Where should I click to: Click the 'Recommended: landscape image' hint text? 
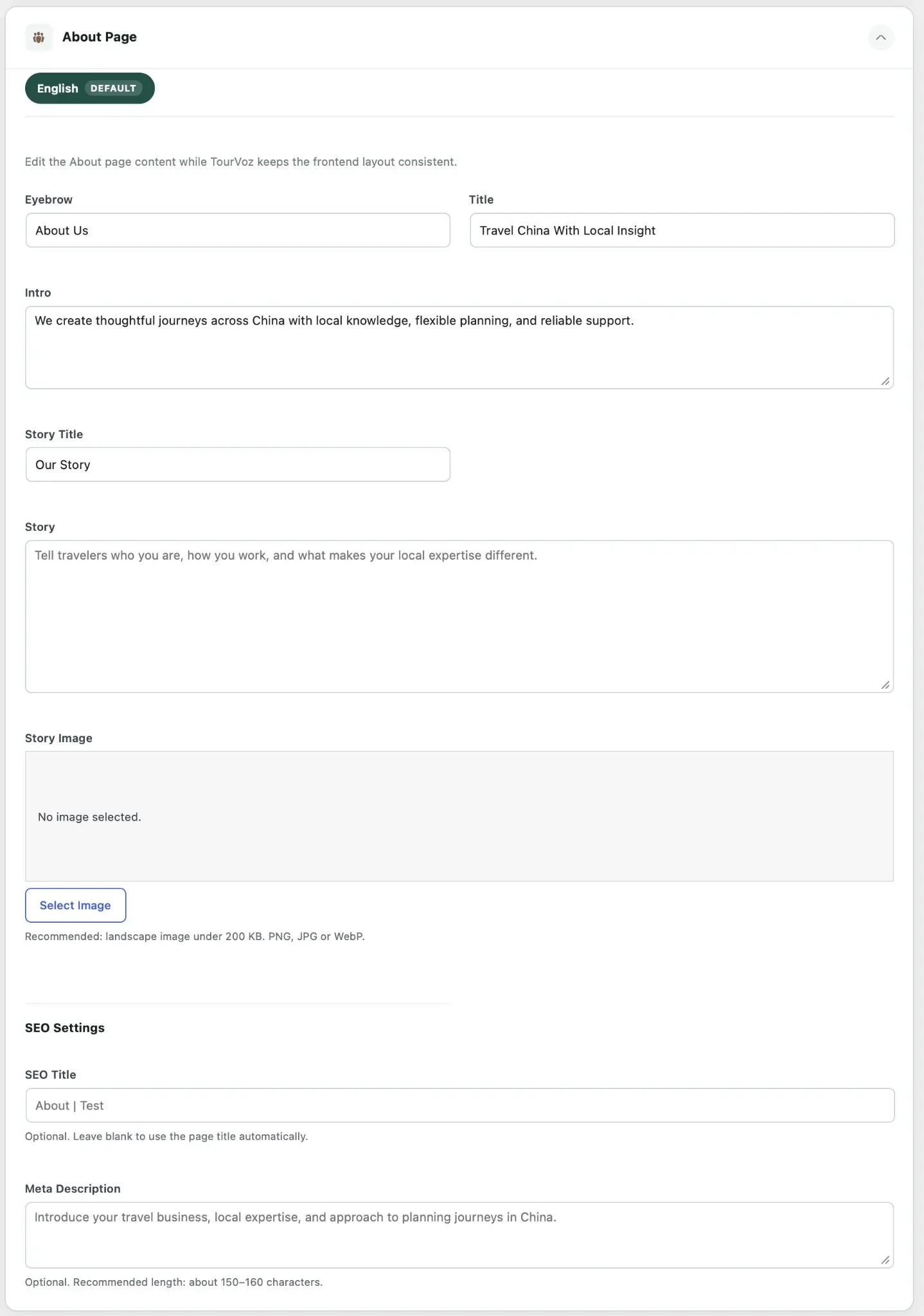click(x=195, y=937)
